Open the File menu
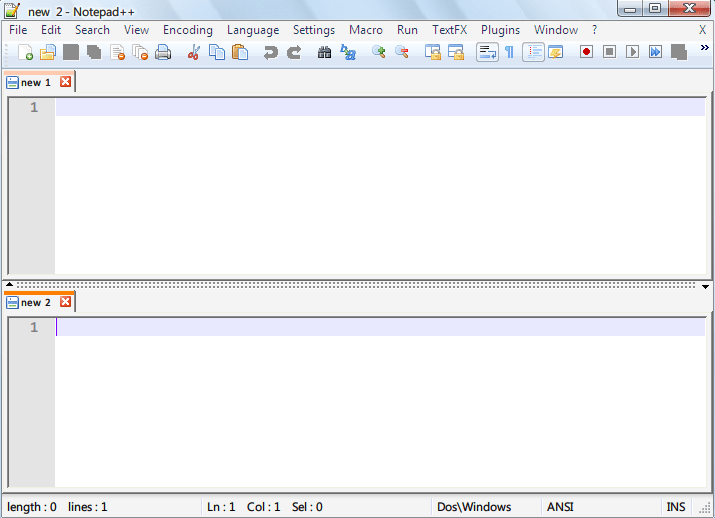 [18, 30]
